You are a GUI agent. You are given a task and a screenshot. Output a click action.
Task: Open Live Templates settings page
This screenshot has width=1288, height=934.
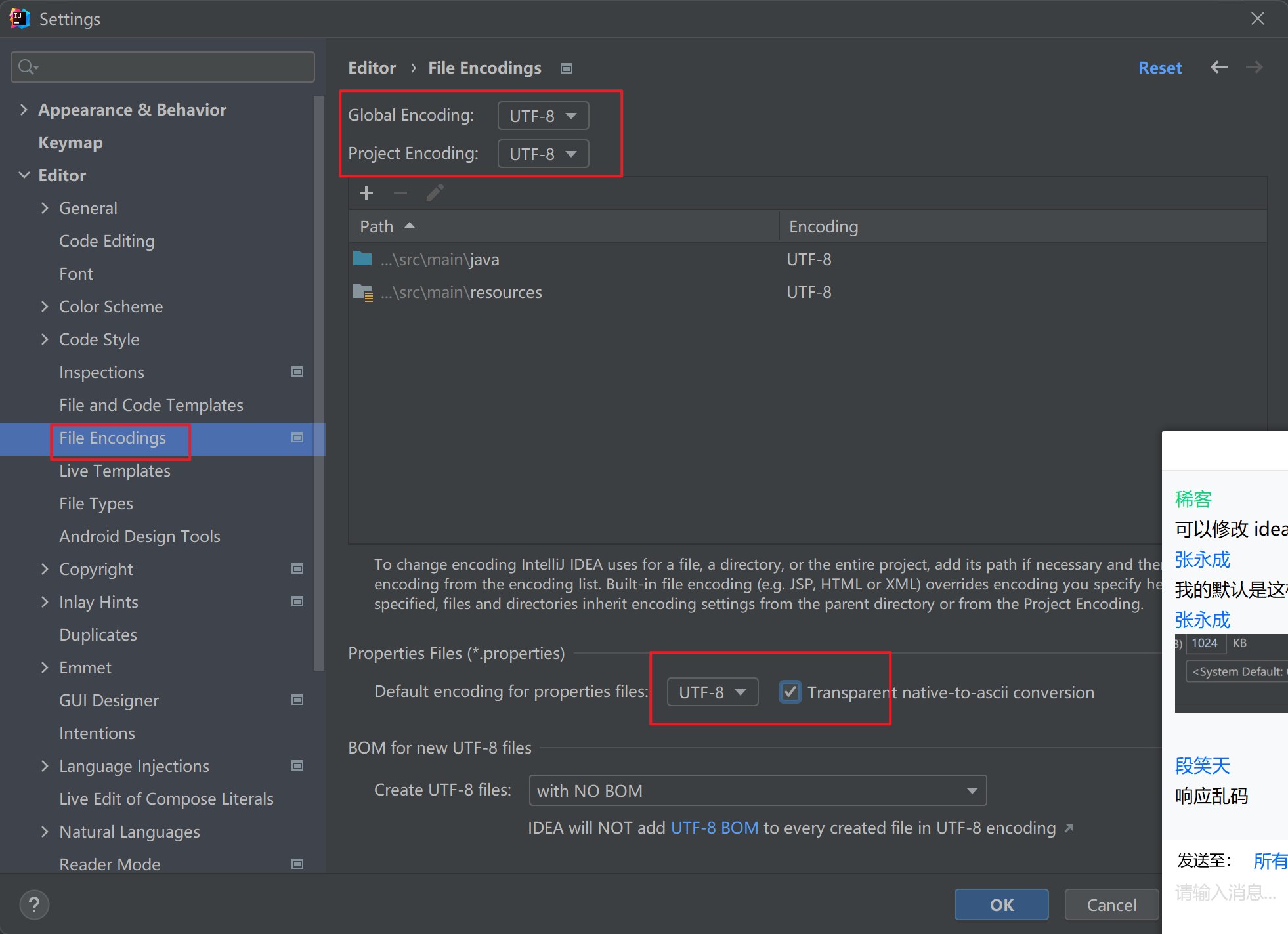pyautogui.click(x=115, y=471)
